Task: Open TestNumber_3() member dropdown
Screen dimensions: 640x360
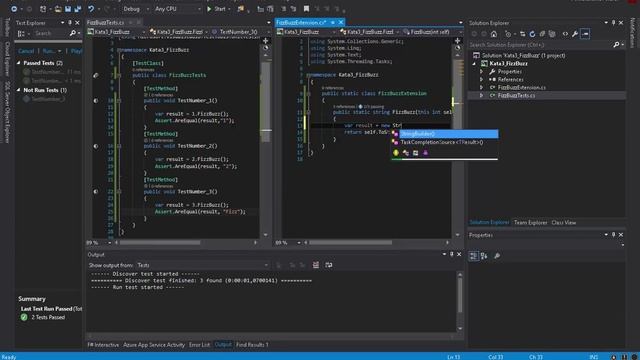Action: (239, 32)
